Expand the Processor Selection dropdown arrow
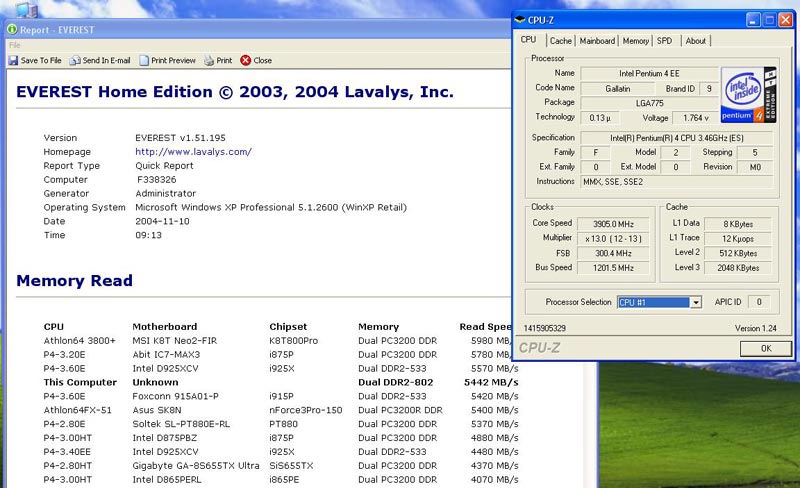The image size is (800, 488). pyautogui.click(x=696, y=302)
